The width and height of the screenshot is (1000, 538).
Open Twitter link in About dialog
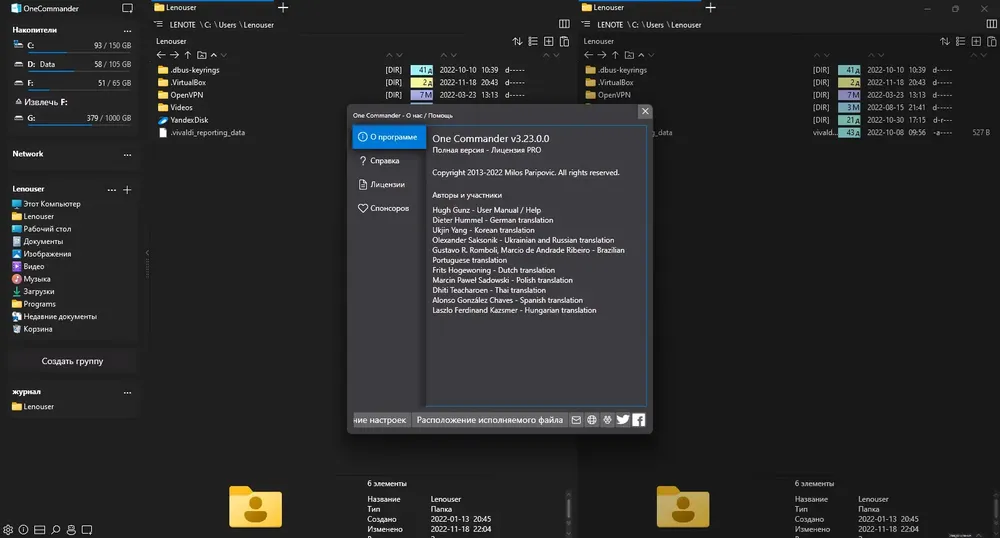623,419
